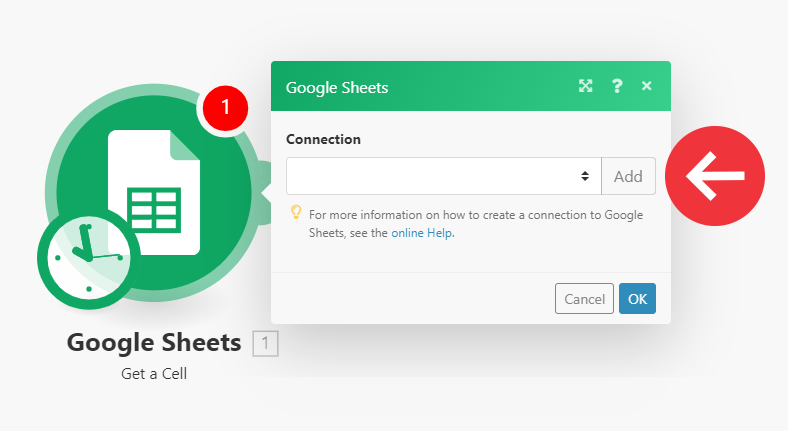788x431 pixels.
Task: Close the Google Sheets dialog
Action: (647, 86)
